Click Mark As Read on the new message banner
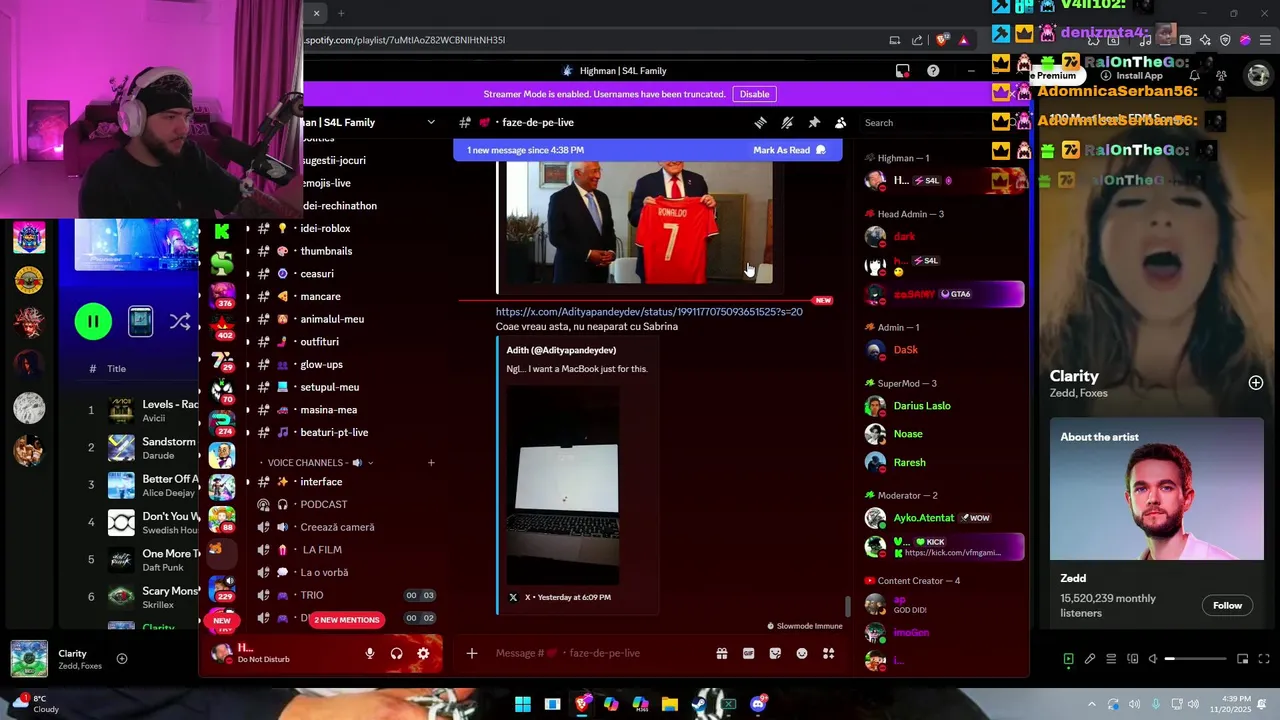 (790, 150)
